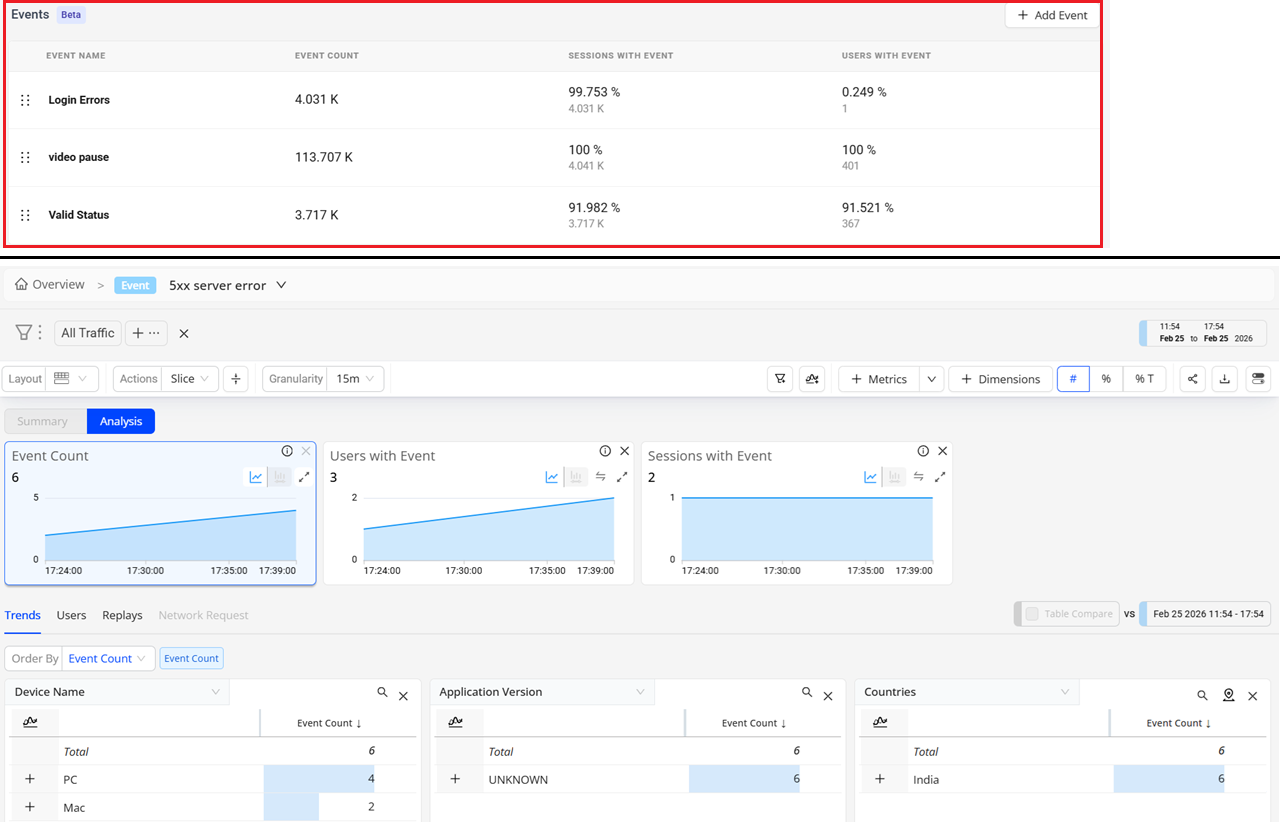This screenshot has height=822, width=1280.
Task: Click the Add Dimensions button
Action: [1000, 379]
